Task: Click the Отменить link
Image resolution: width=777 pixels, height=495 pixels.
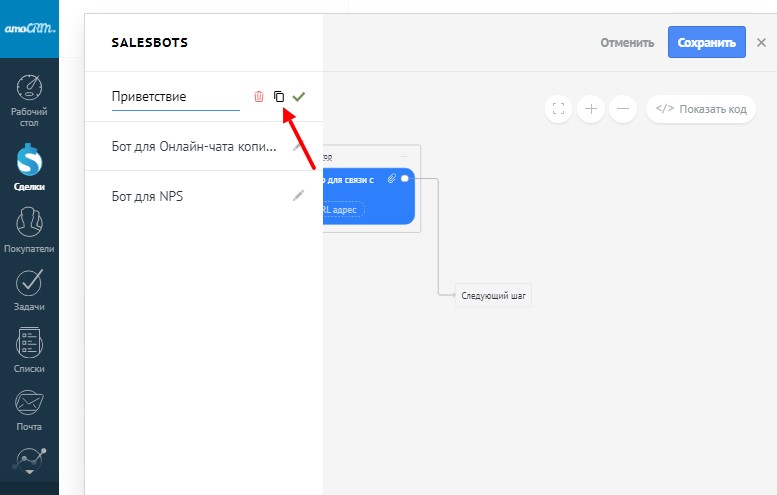Action: click(627, 43)
